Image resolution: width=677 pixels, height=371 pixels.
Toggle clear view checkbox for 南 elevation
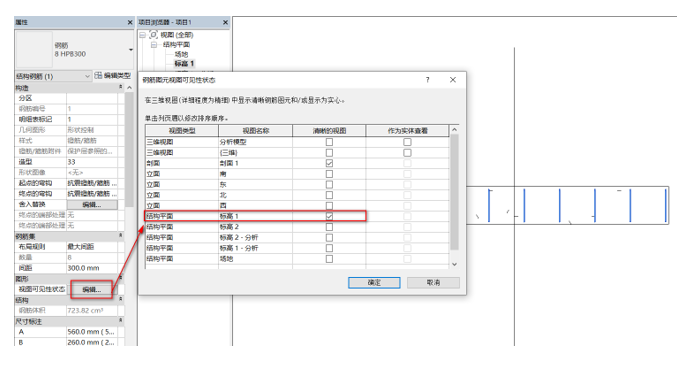329,174
